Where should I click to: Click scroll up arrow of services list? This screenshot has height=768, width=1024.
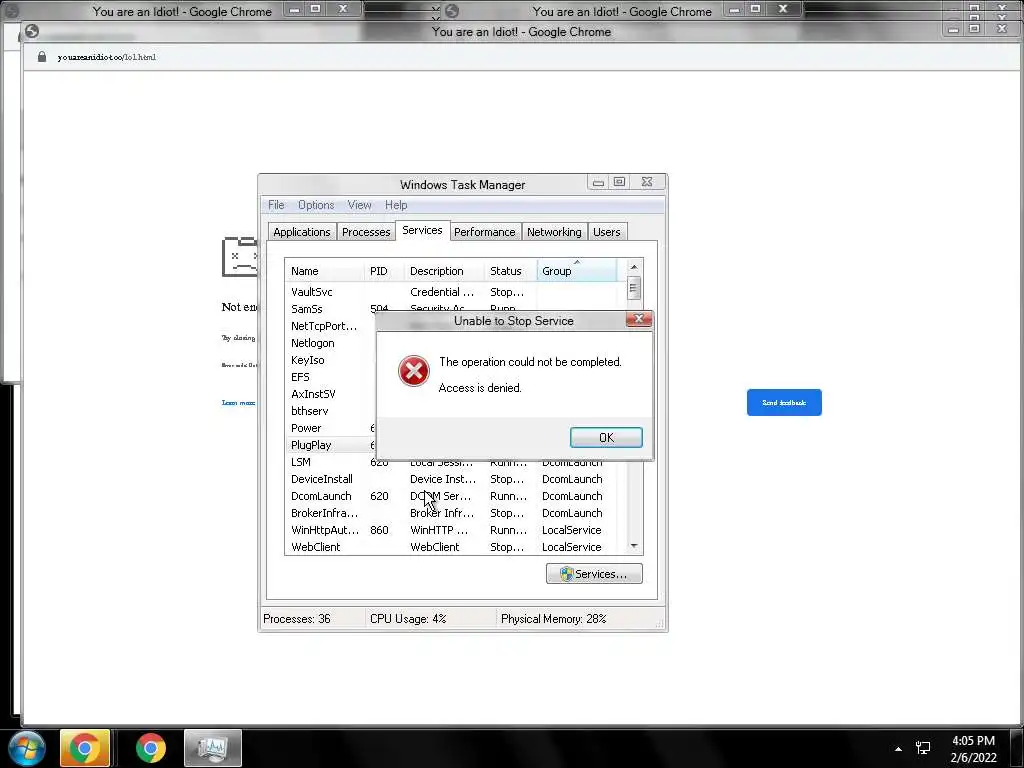(633, 267)
